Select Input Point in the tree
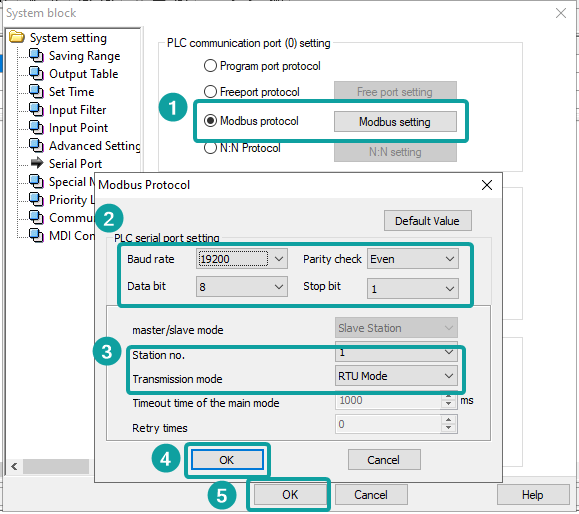Screen dimensions: 579x514 pos(78,128)
